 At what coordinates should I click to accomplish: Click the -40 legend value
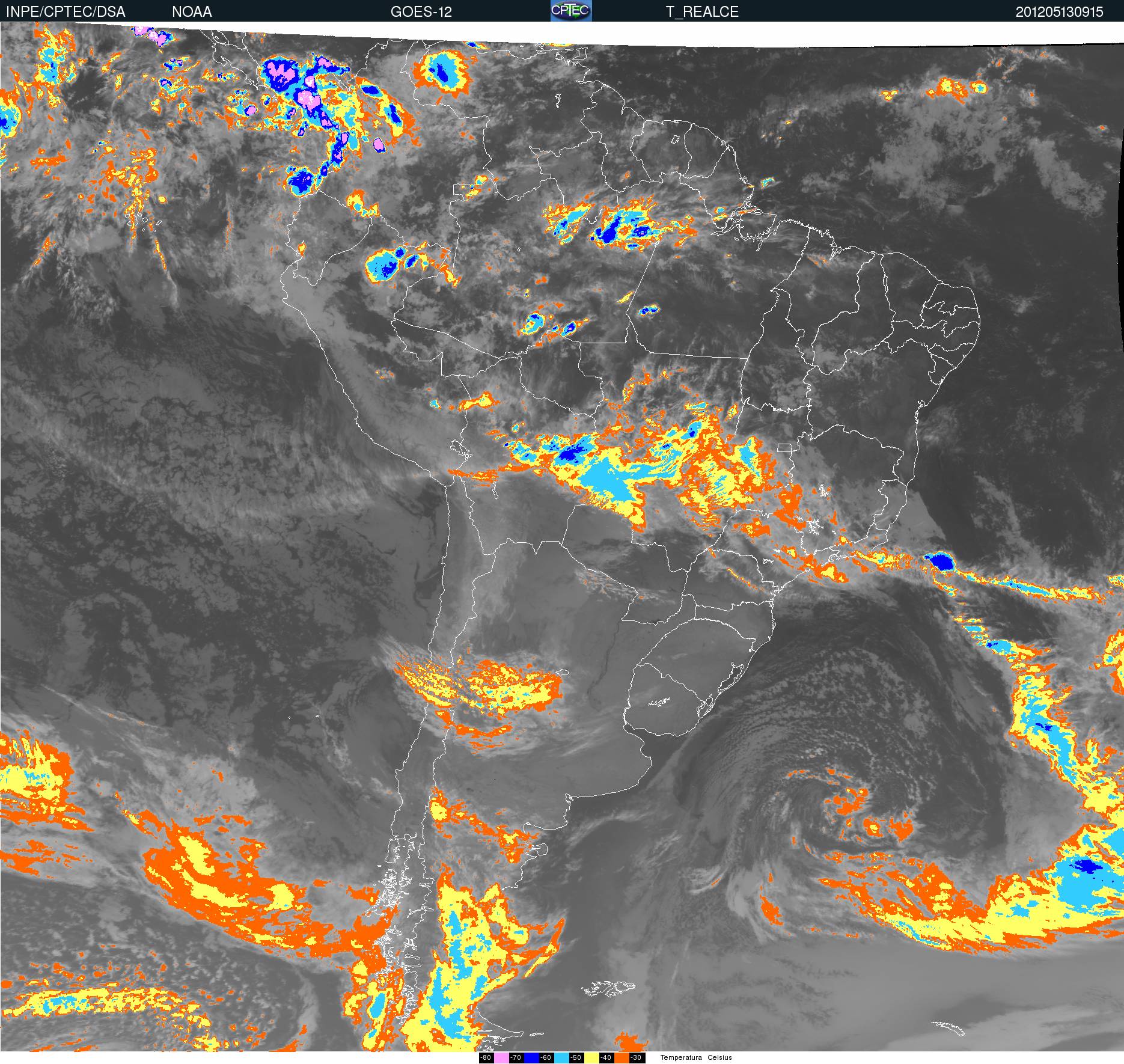pos(606,1058)
